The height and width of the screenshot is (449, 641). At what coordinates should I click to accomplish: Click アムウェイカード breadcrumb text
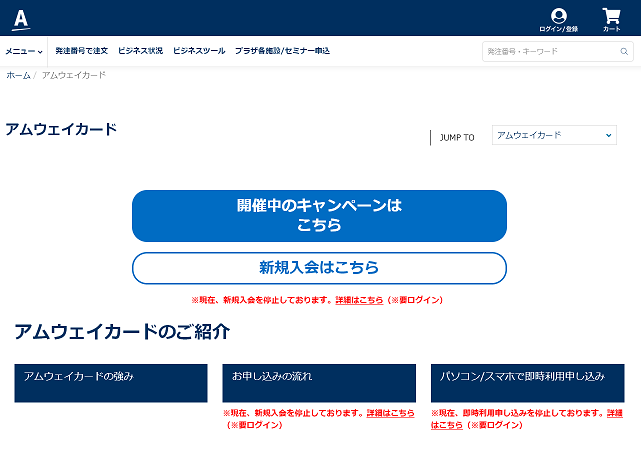point(74,75)
